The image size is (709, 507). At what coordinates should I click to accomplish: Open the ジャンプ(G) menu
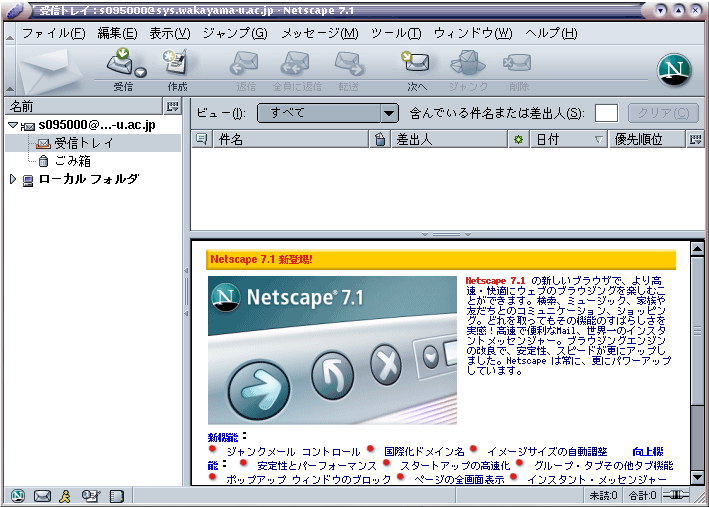click(235, 33)
